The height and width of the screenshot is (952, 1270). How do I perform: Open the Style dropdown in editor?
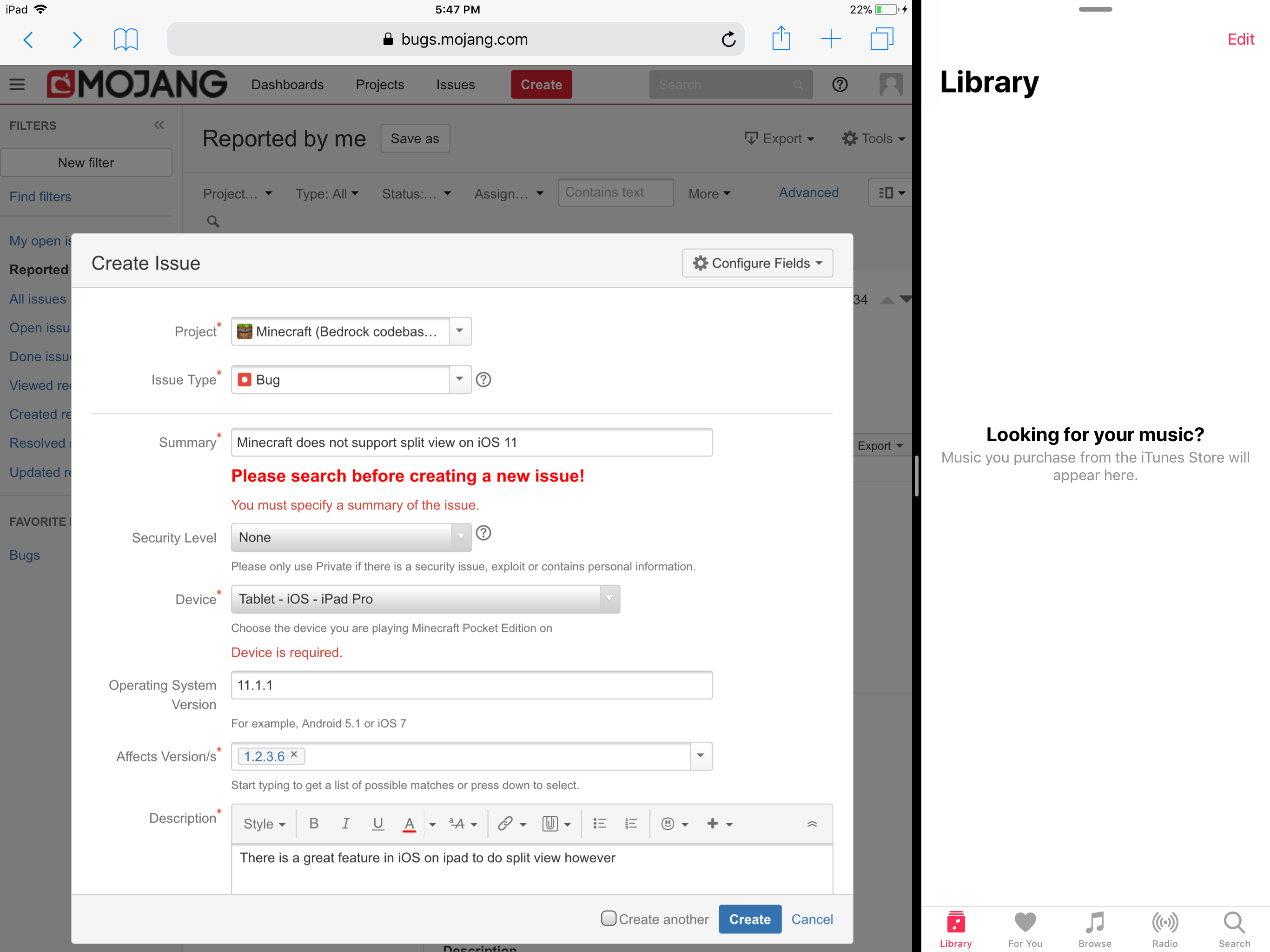tap(264, 823)
